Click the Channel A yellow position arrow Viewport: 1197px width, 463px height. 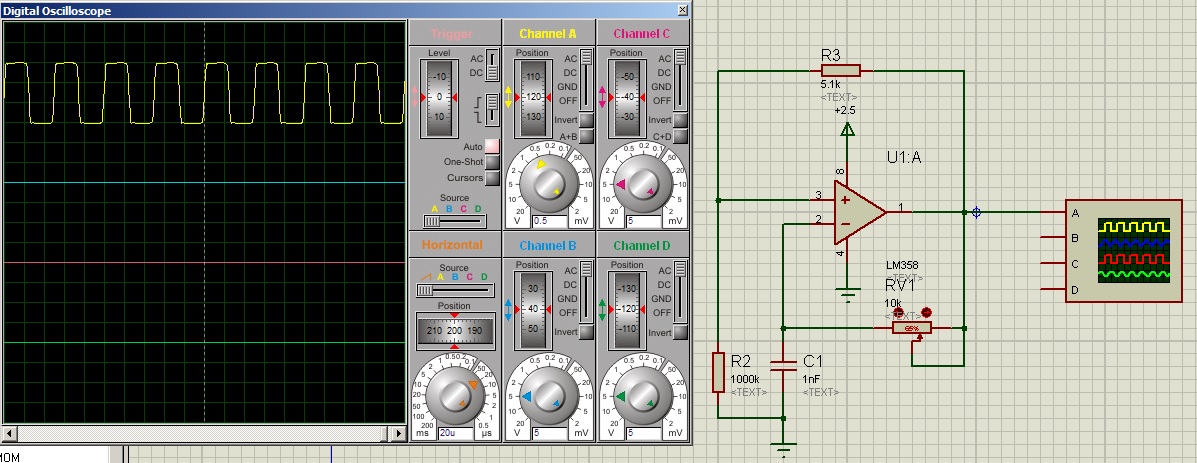pyautogui.click(x=508, y=98)
